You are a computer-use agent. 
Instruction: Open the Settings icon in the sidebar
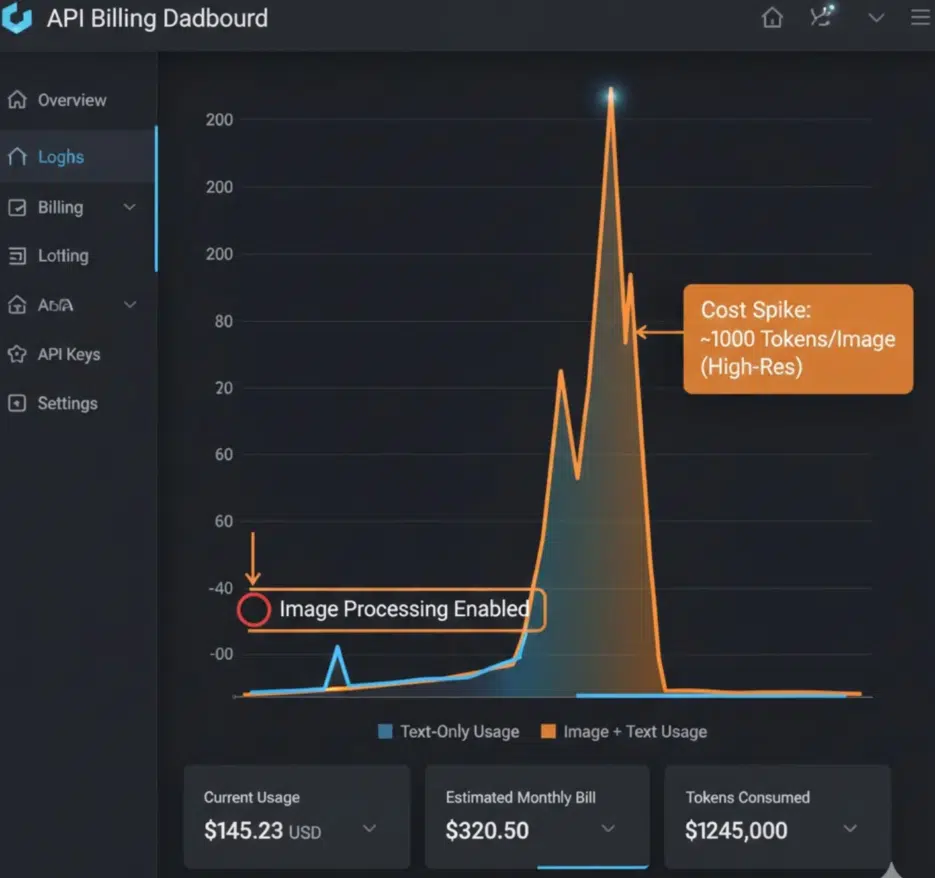coord(17,403)
